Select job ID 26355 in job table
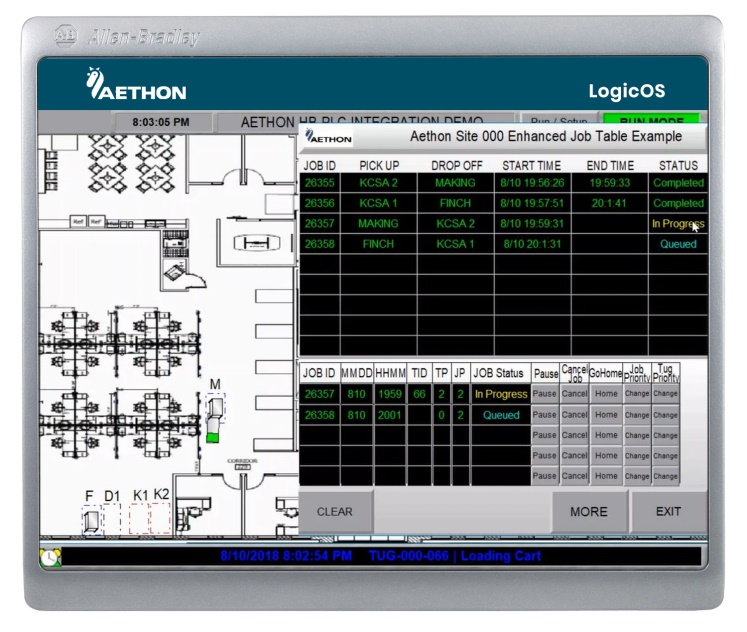The height and width of the screenshot is (632, 747). pyautogui.click(x=320, y=183)
